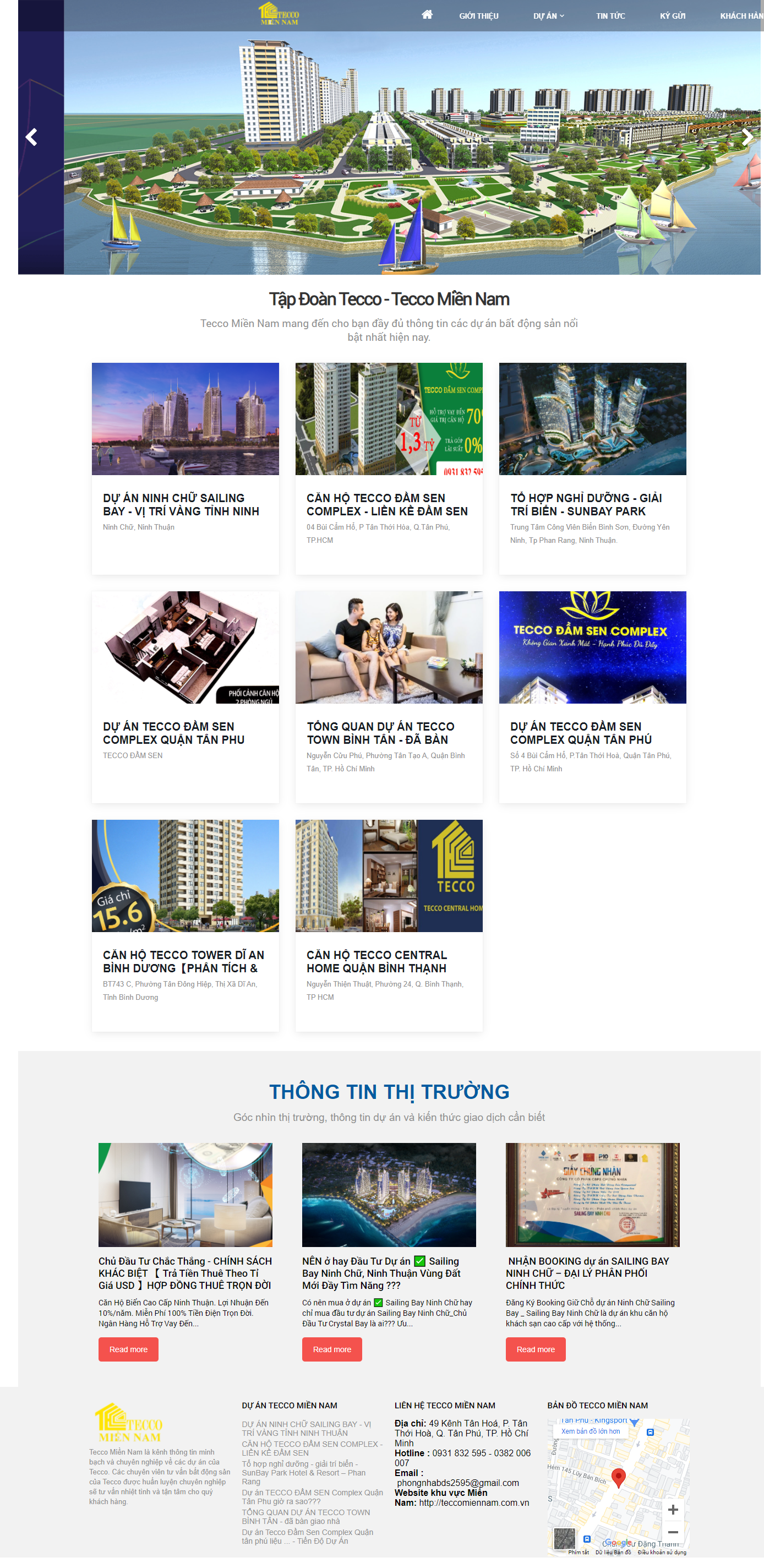This screenshot has height=1568, width=764.
Task: Open footer link 'Dự án Tecco Đầm Sen ... Tiến Độ Dự Án'
Action: pyautogui.click(x=308, y=1537)
